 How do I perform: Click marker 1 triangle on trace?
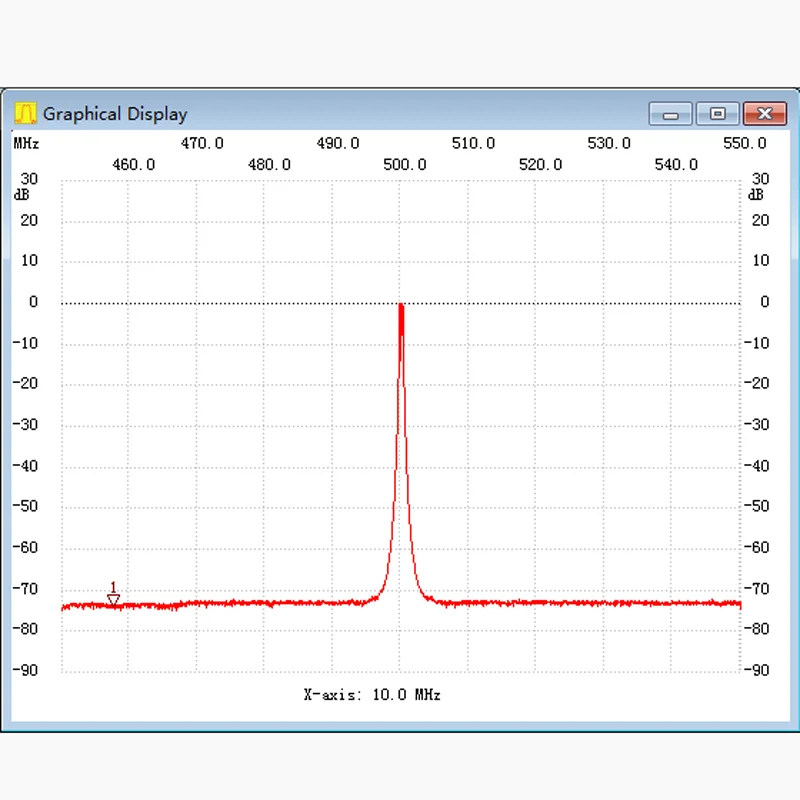click(x=113, y=599)
